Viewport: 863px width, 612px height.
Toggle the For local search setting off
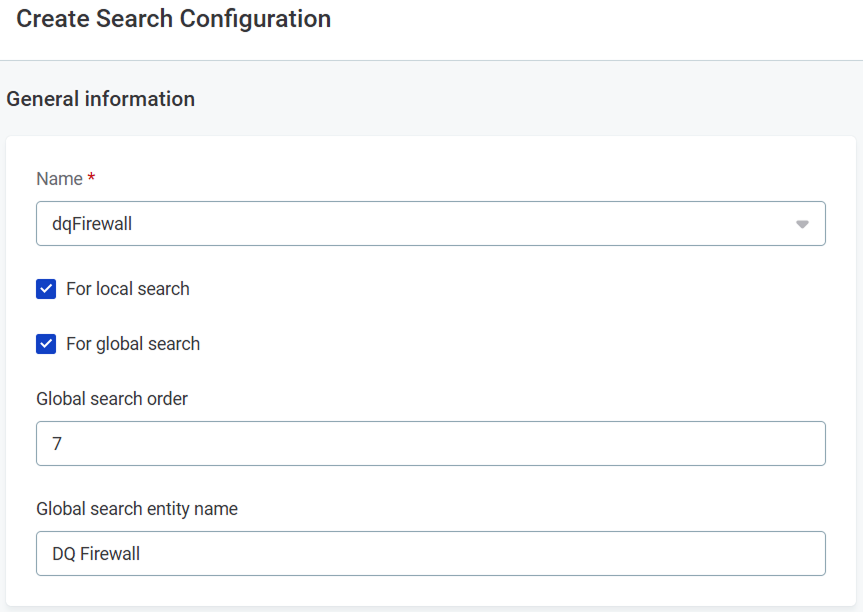[x=44, y=288]
